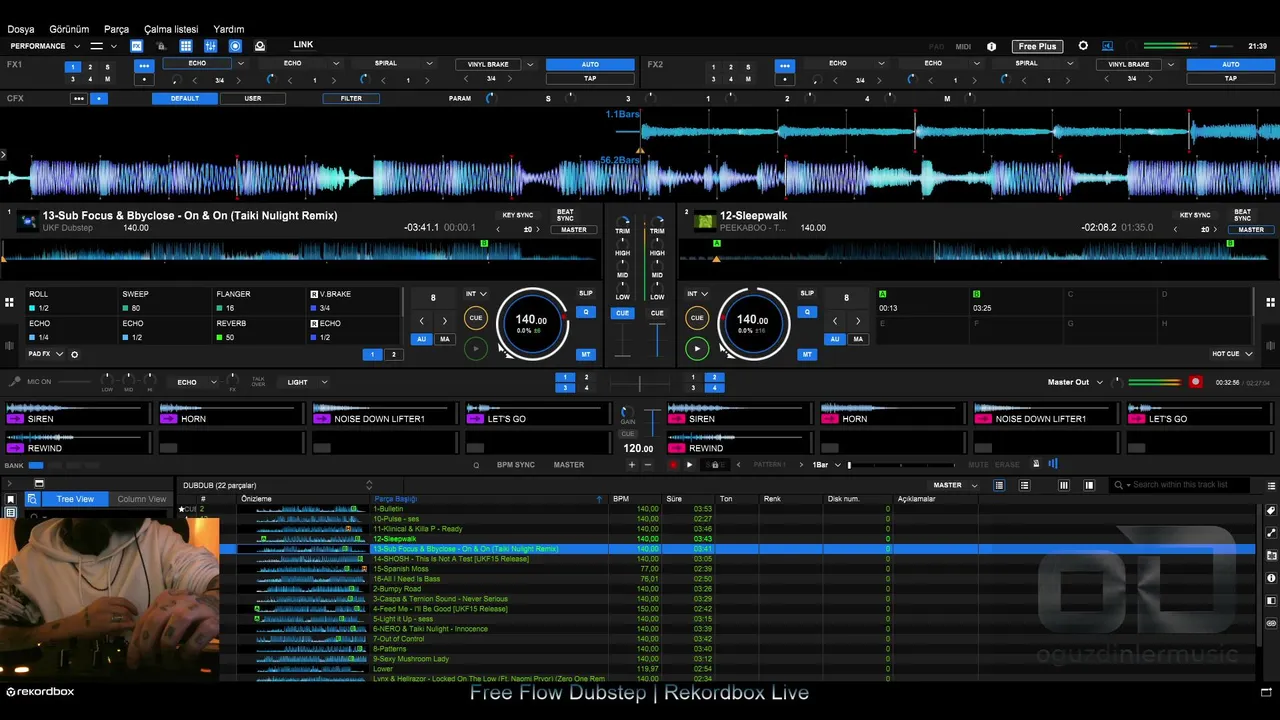Click the Free Plus plan button
This screenshot has width=1280, height=720.
click(1037, 46)
